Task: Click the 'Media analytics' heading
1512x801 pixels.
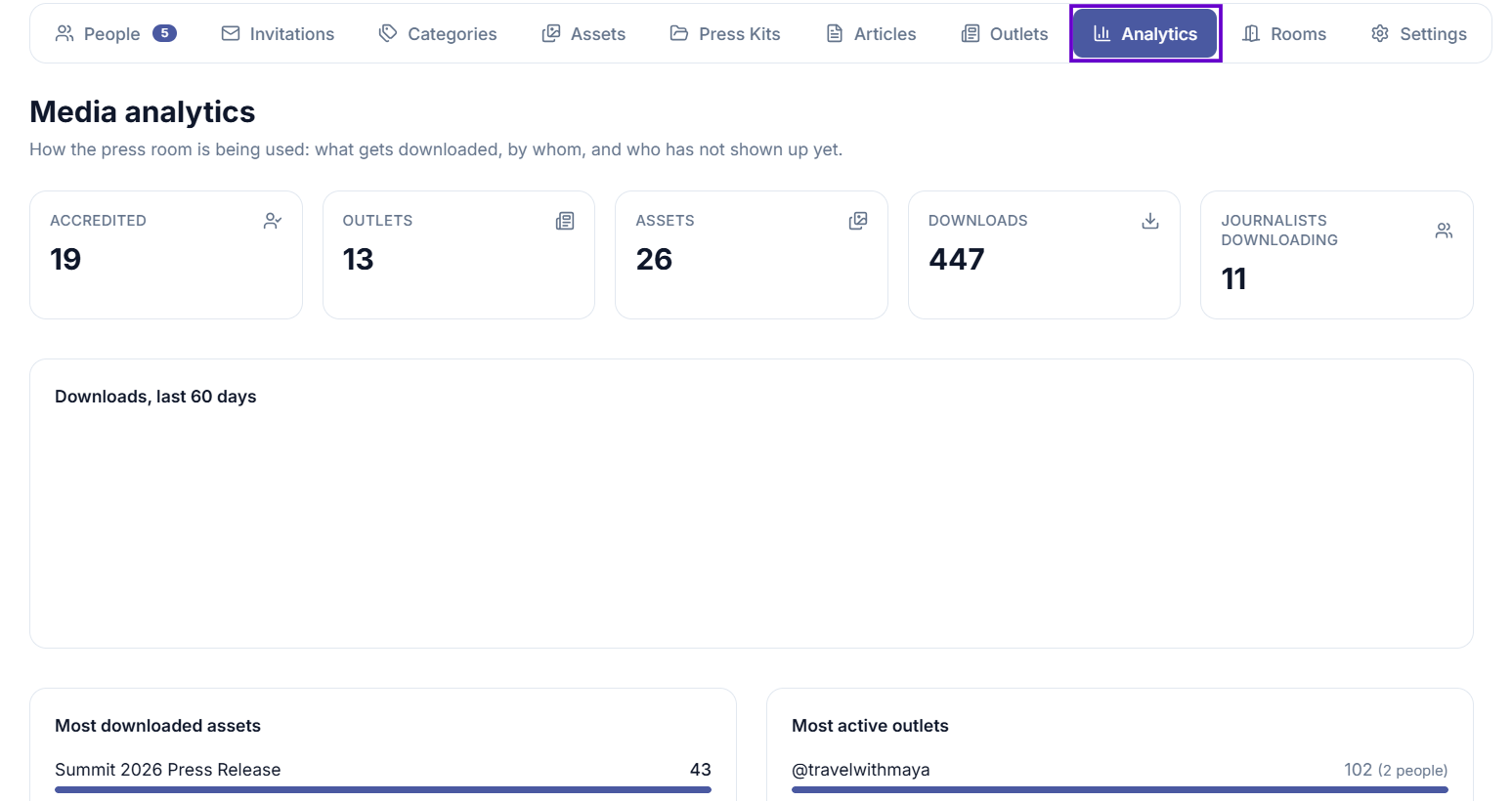Action: tap(143, 111)
